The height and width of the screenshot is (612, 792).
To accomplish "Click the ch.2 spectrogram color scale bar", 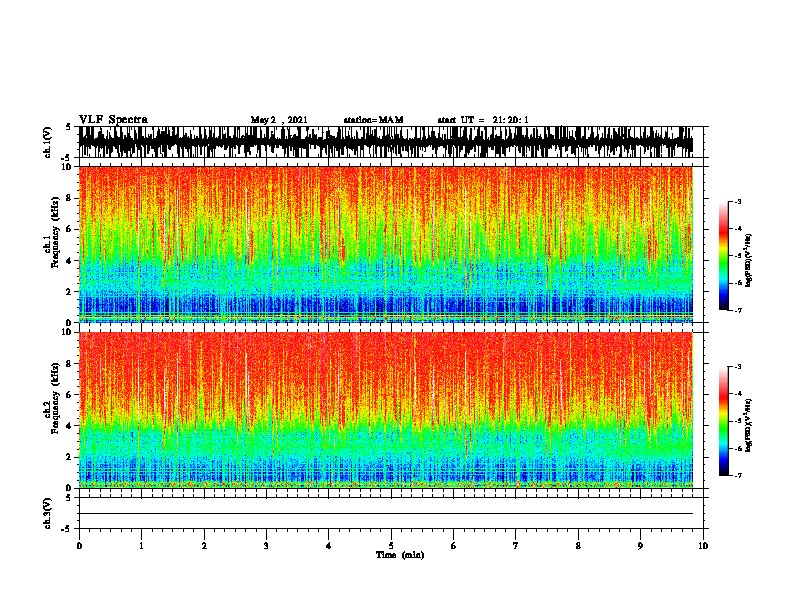I will [724, 421].
